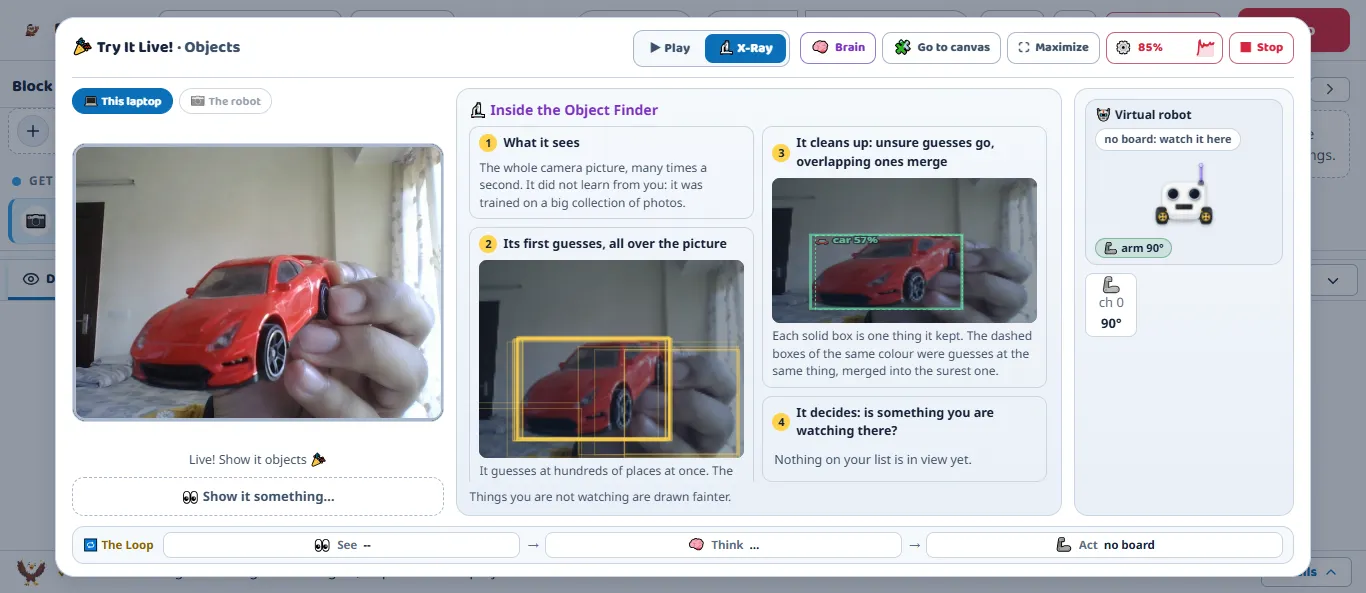This screenshot has width=1366, height=593.
Task: Select the X-Ray mode button
Action: [x=746, y=48]
